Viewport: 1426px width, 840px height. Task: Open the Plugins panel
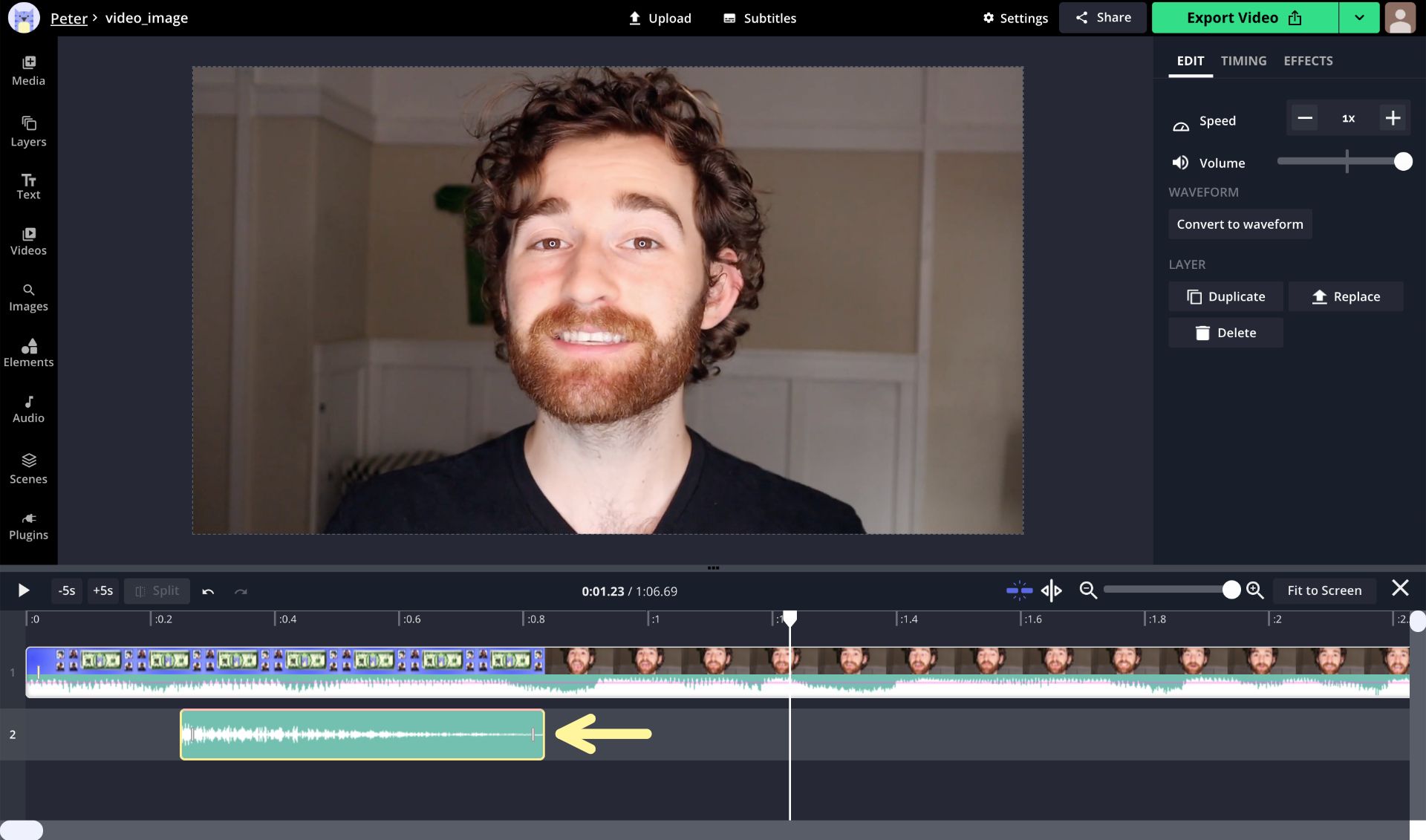click(28, 526)
